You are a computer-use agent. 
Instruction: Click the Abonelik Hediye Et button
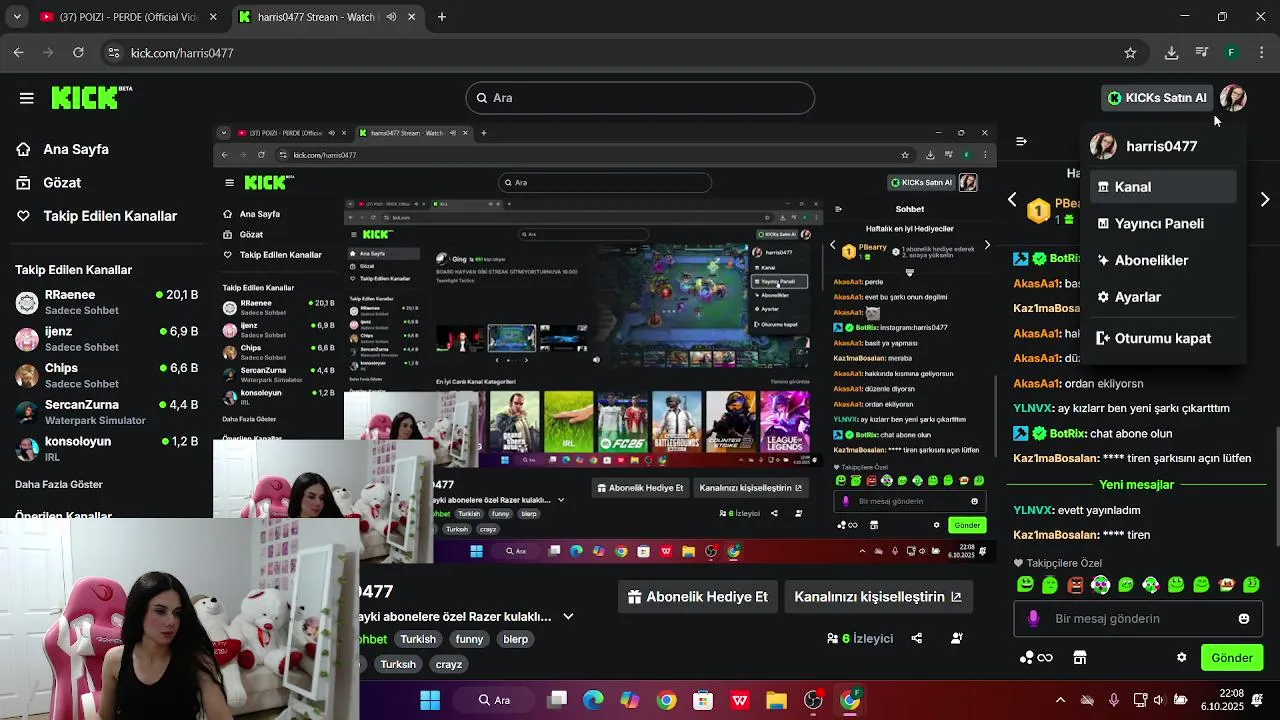(x=698, y=597)
